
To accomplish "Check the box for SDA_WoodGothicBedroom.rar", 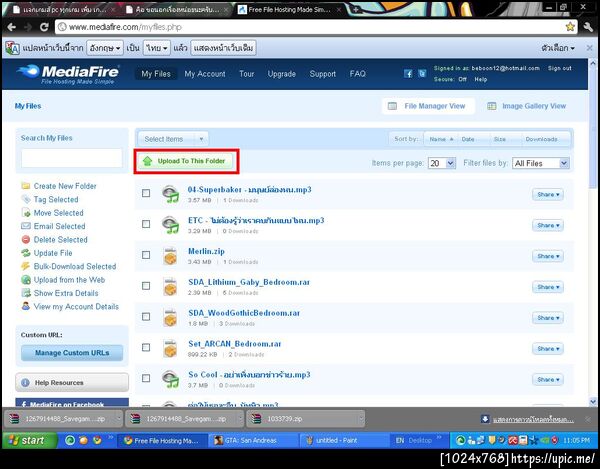I will point(146,317).
